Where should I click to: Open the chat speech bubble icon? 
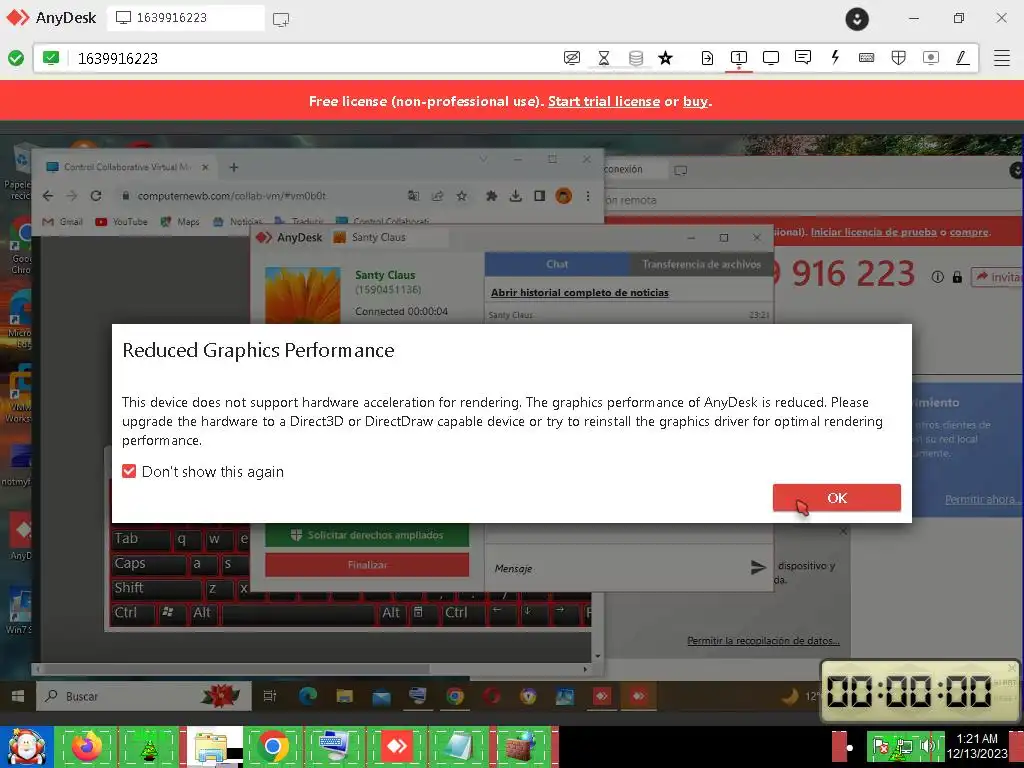tap(803, 57)
